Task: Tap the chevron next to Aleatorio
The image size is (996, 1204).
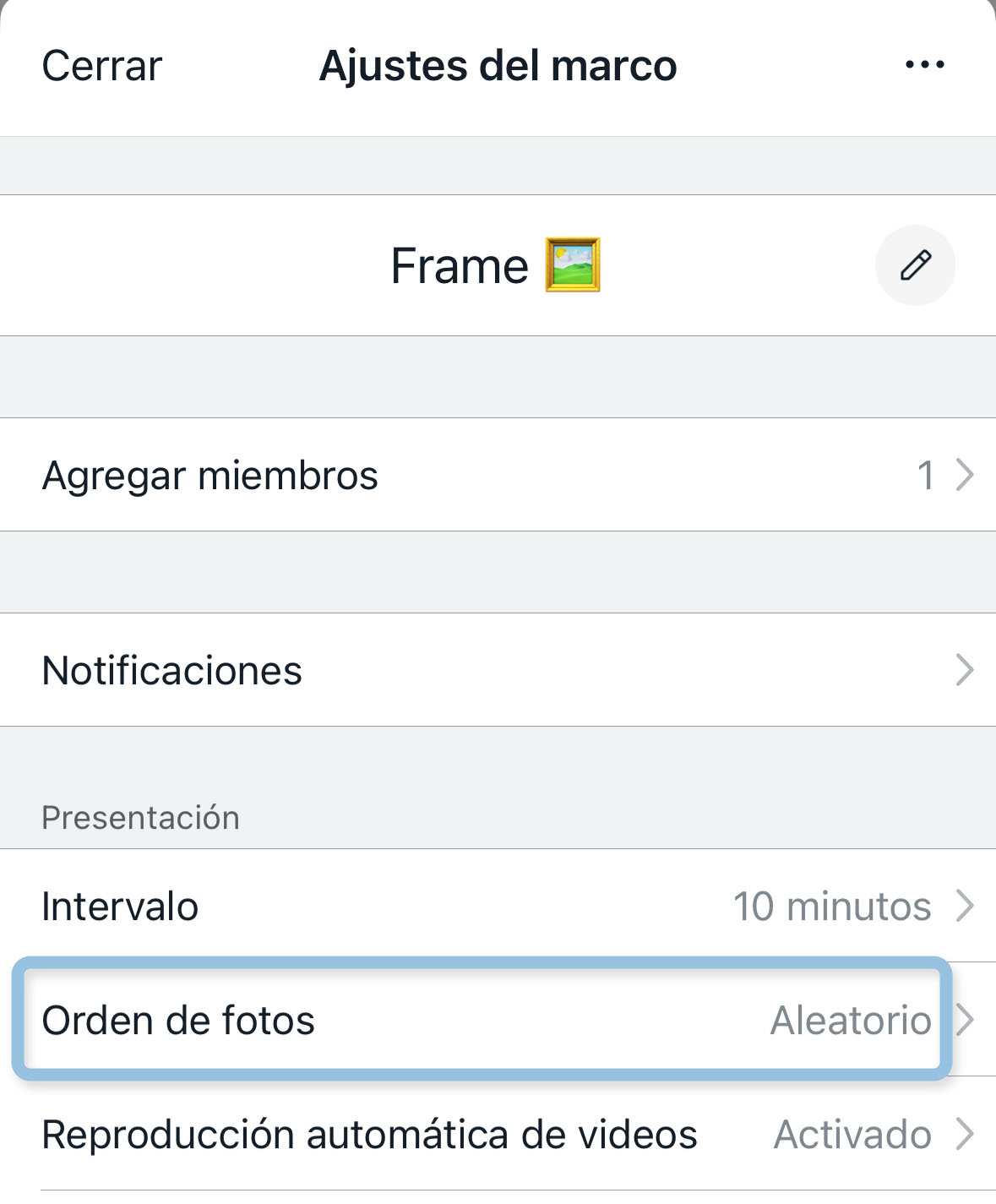Action: [965, 1020]
